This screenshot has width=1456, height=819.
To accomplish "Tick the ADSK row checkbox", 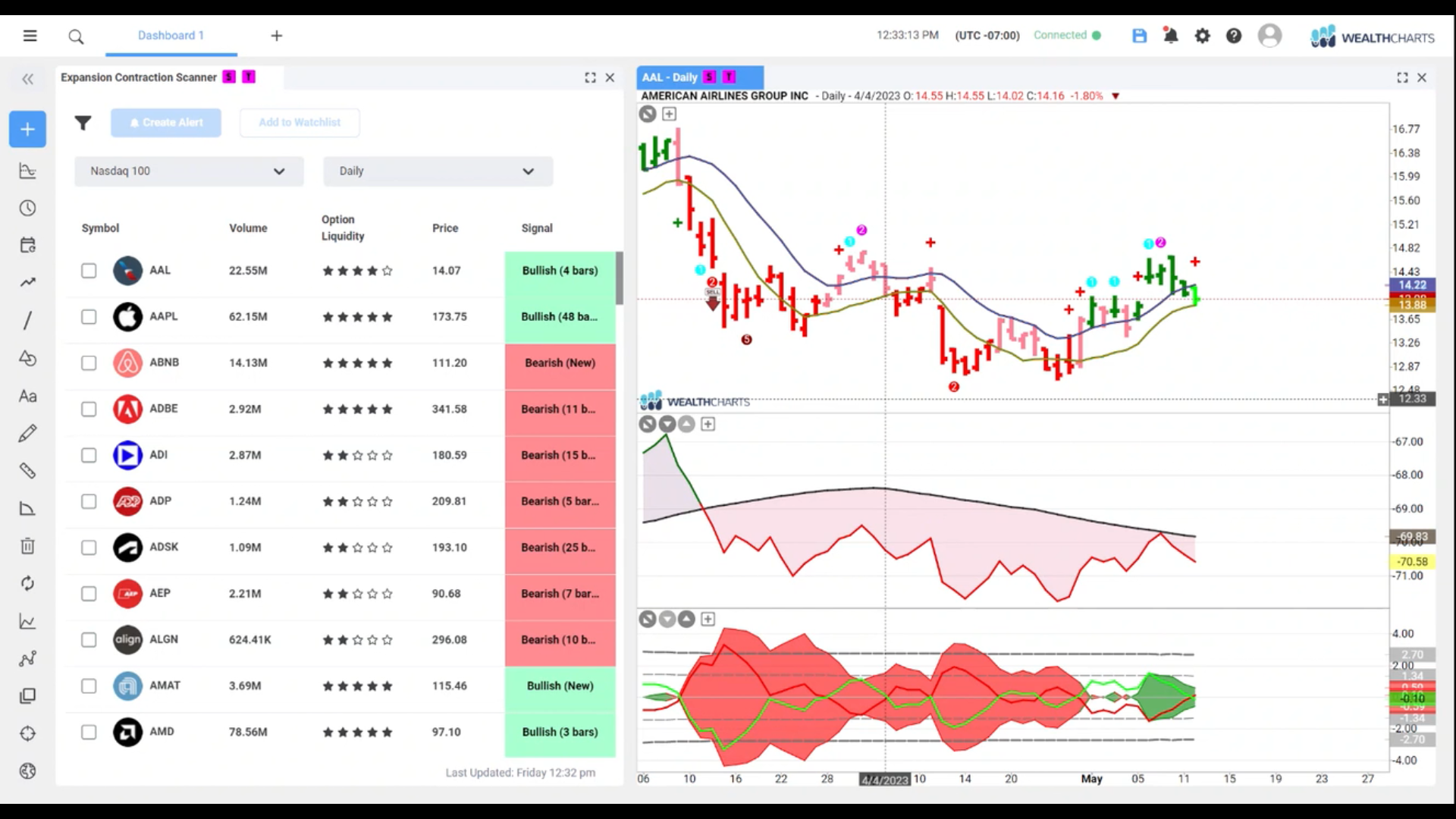I will [x=89, y=548].
